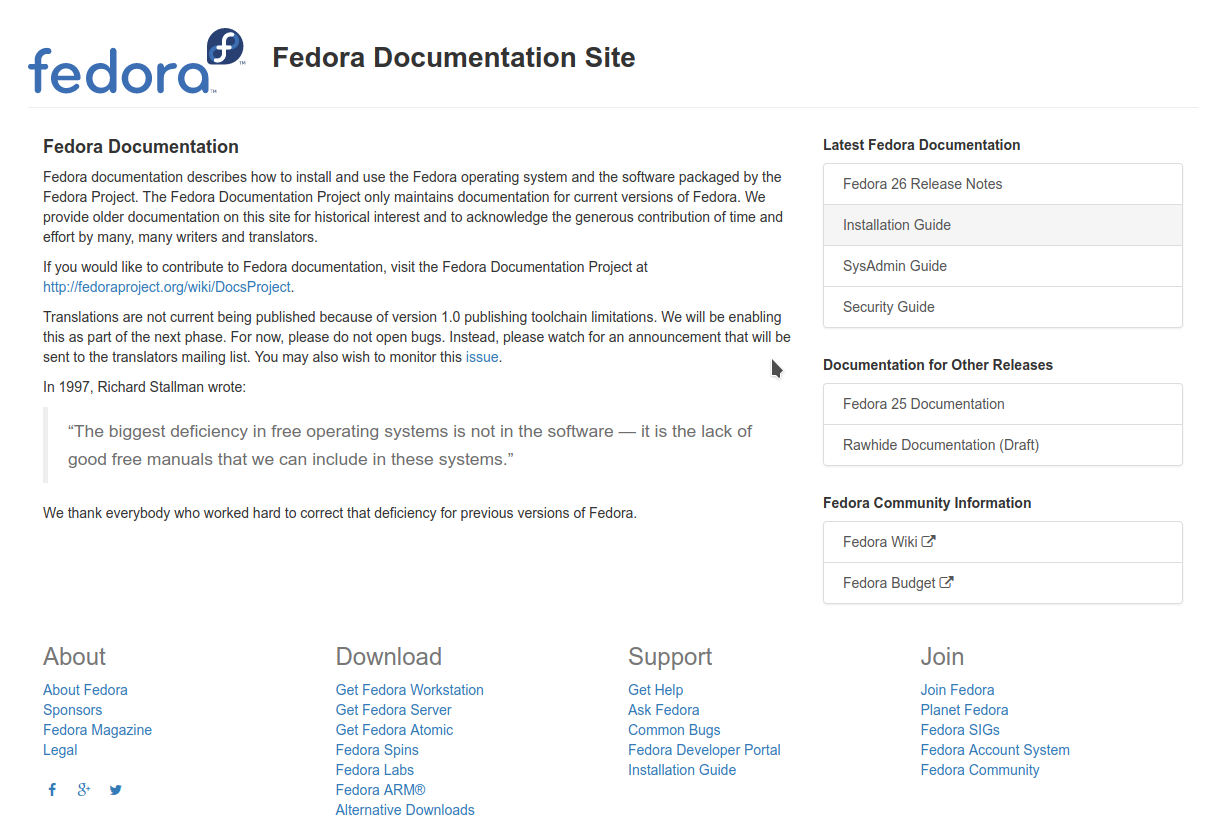The height and width of the screenshot is (835, 1207).
Task: Open the Fedora Wiki list item
Action: [x=1002, y=542]
